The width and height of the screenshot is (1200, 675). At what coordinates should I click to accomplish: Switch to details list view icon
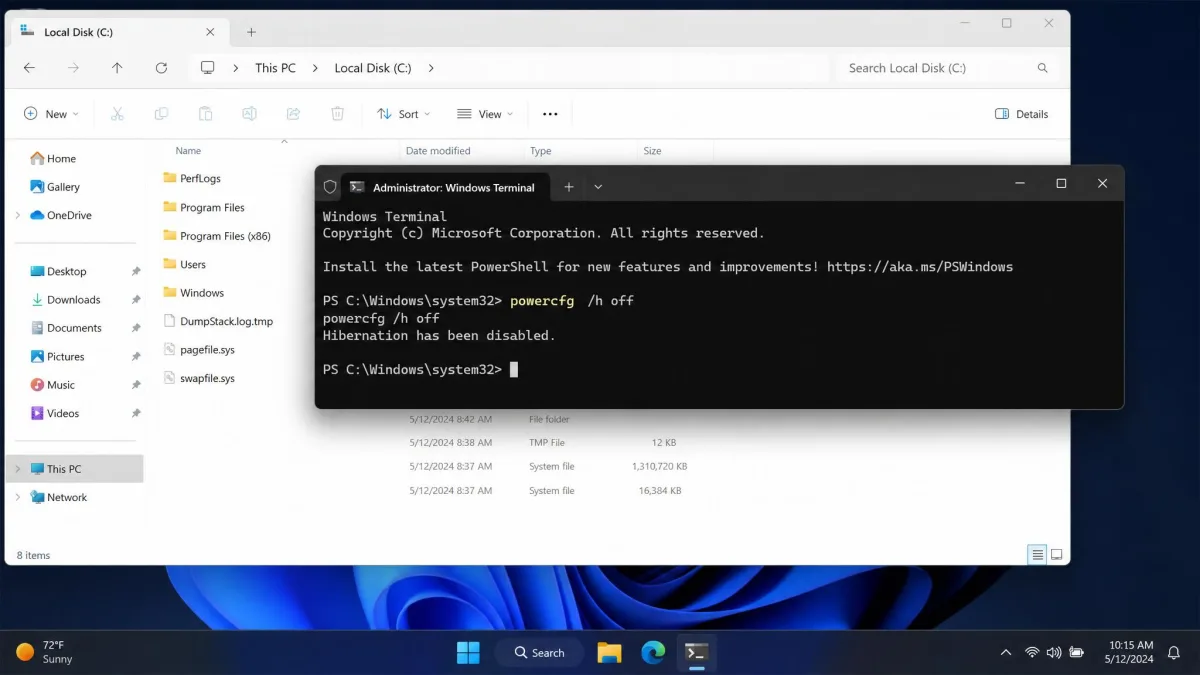pos(1038,555)
